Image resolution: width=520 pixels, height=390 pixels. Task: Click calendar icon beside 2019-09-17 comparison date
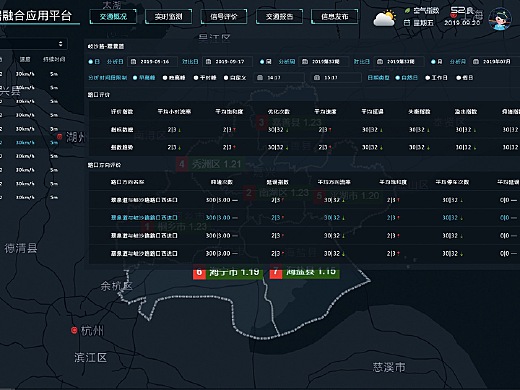click(x=208, y=62)
